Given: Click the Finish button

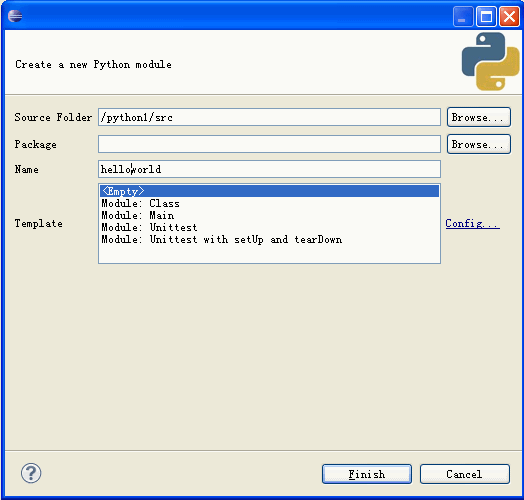Looking at the screenshot, I should pyautogui.click(x=367, y=474).
